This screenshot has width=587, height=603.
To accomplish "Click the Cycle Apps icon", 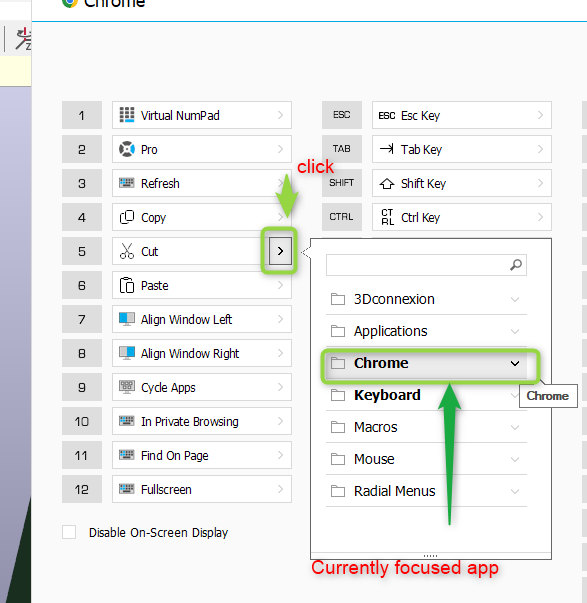I will pyautogui.click(x=127, y=386).
